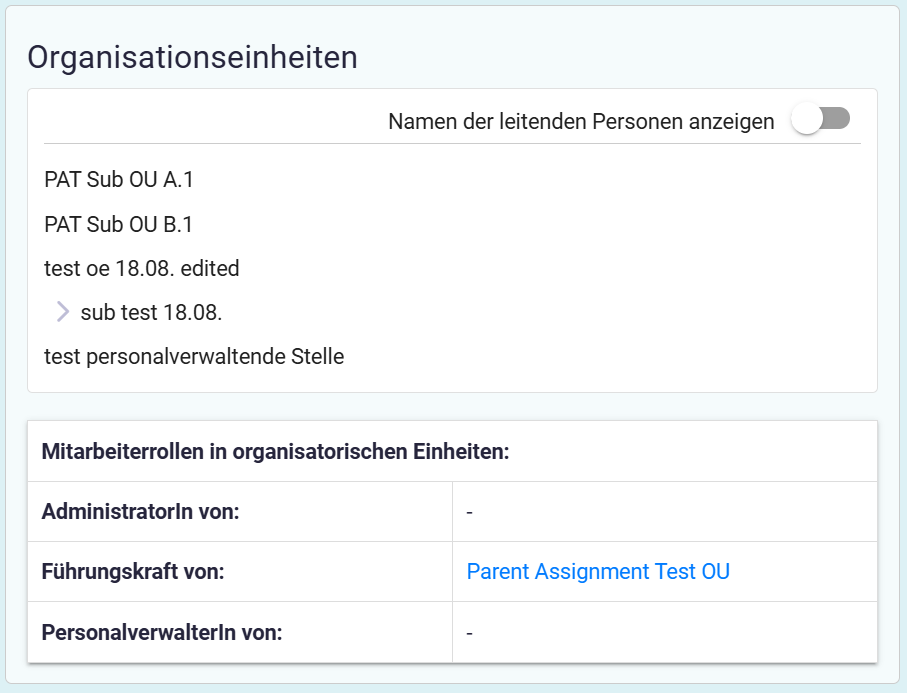Click the dash value beside AdministratorIn von
Screen dimensions: 907x693
tap(469, 513)
